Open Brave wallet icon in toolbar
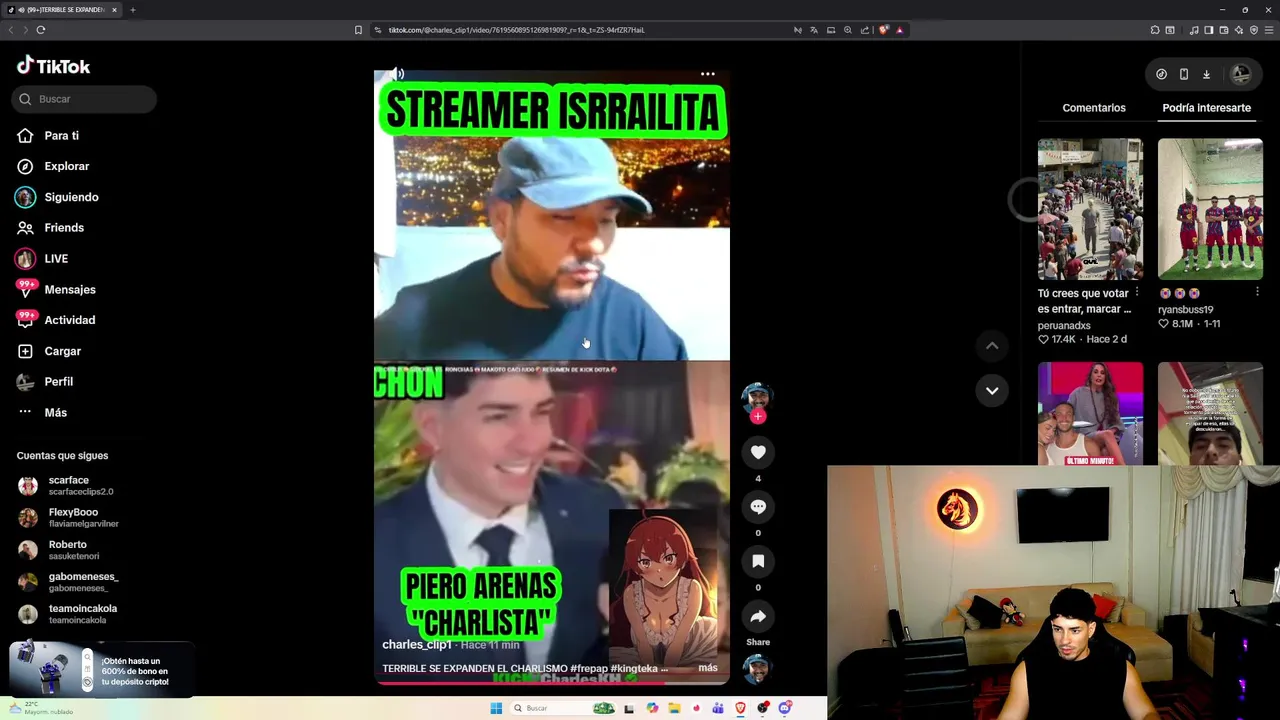Viewport: 1280px width, 720px height. 1224,30
